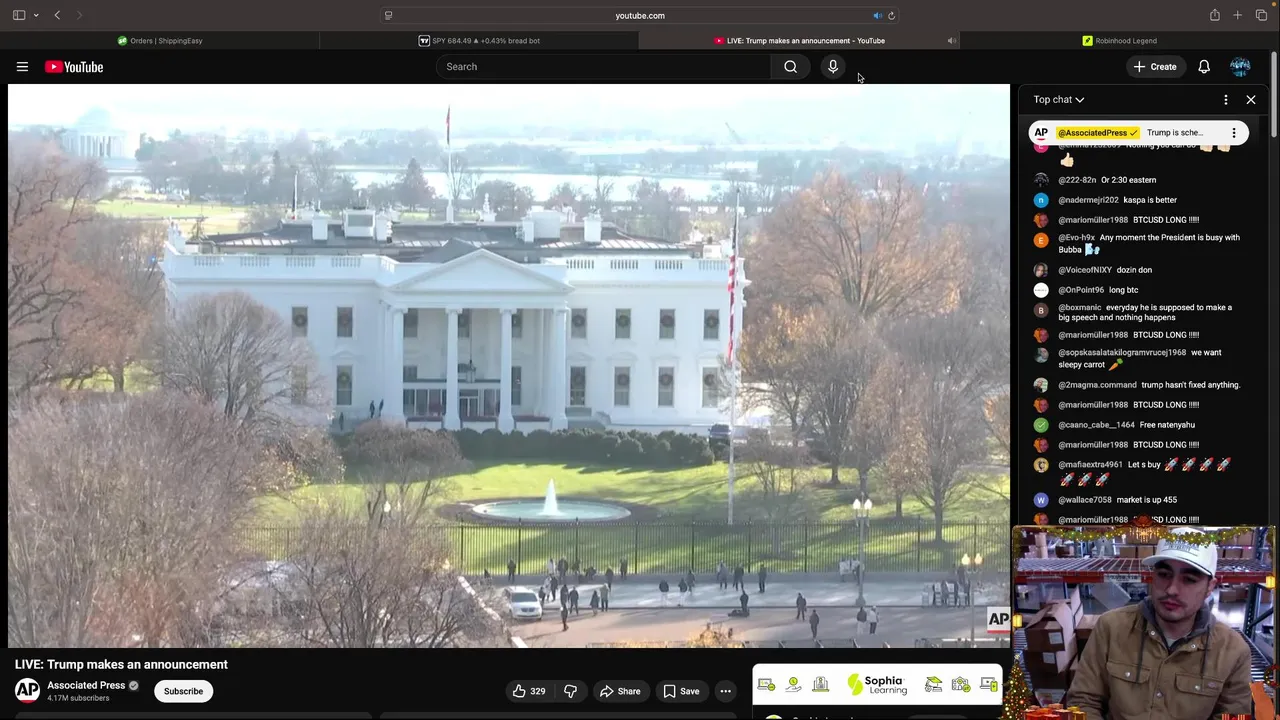Open the account avatar menu

[x=1240, y=67]
